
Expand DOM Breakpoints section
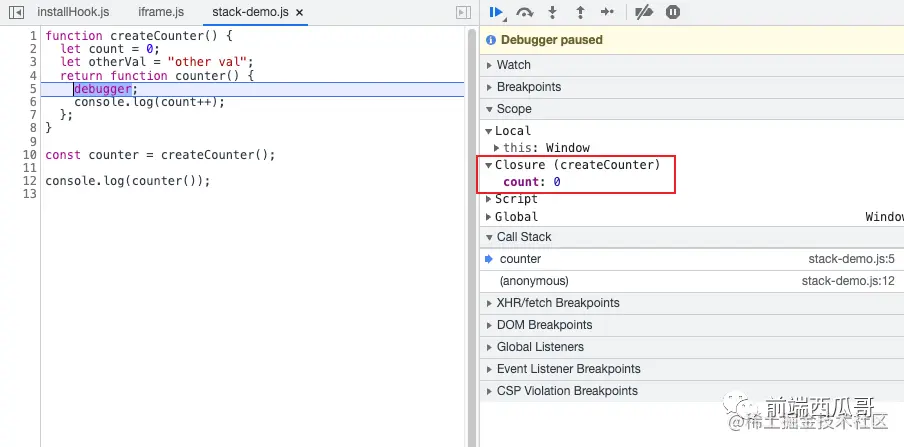pos(691,325)
